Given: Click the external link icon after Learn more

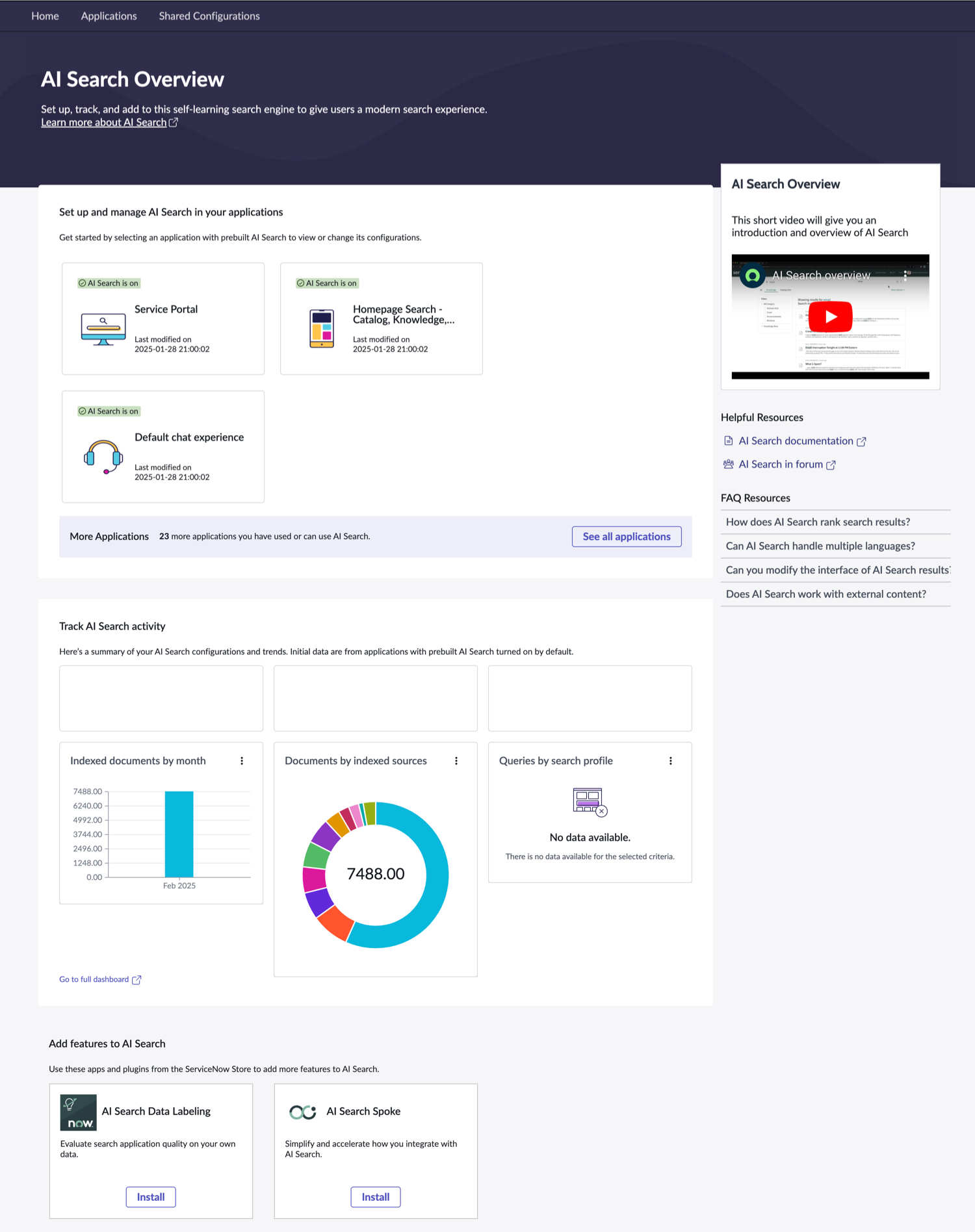Looking at the screenshot, I should [174, 122].
